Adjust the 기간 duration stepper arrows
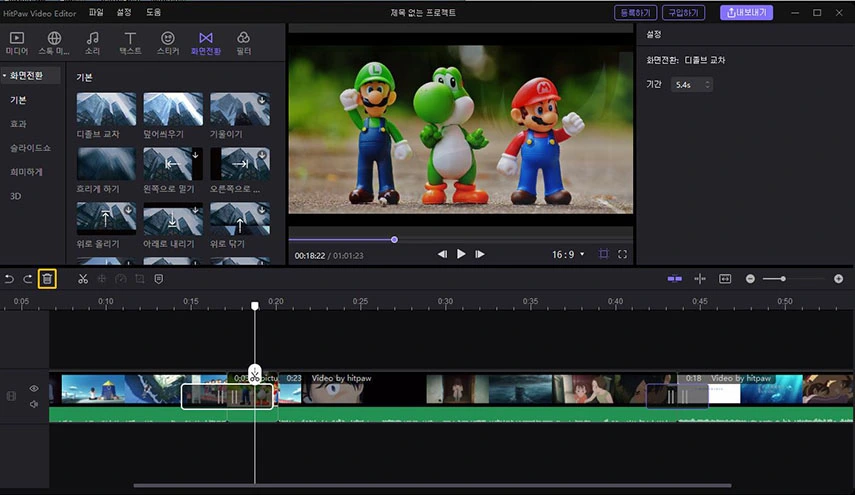Viewport: 855px width, 495px height. (x=707, y=84)
